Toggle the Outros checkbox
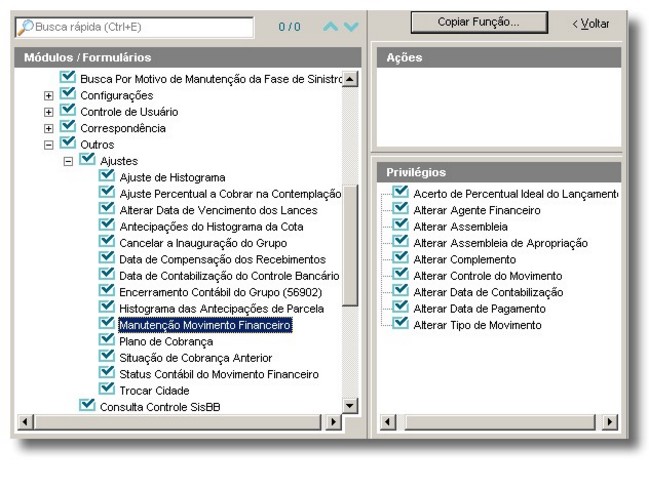 pyautogui.click(x=67, y=143)
